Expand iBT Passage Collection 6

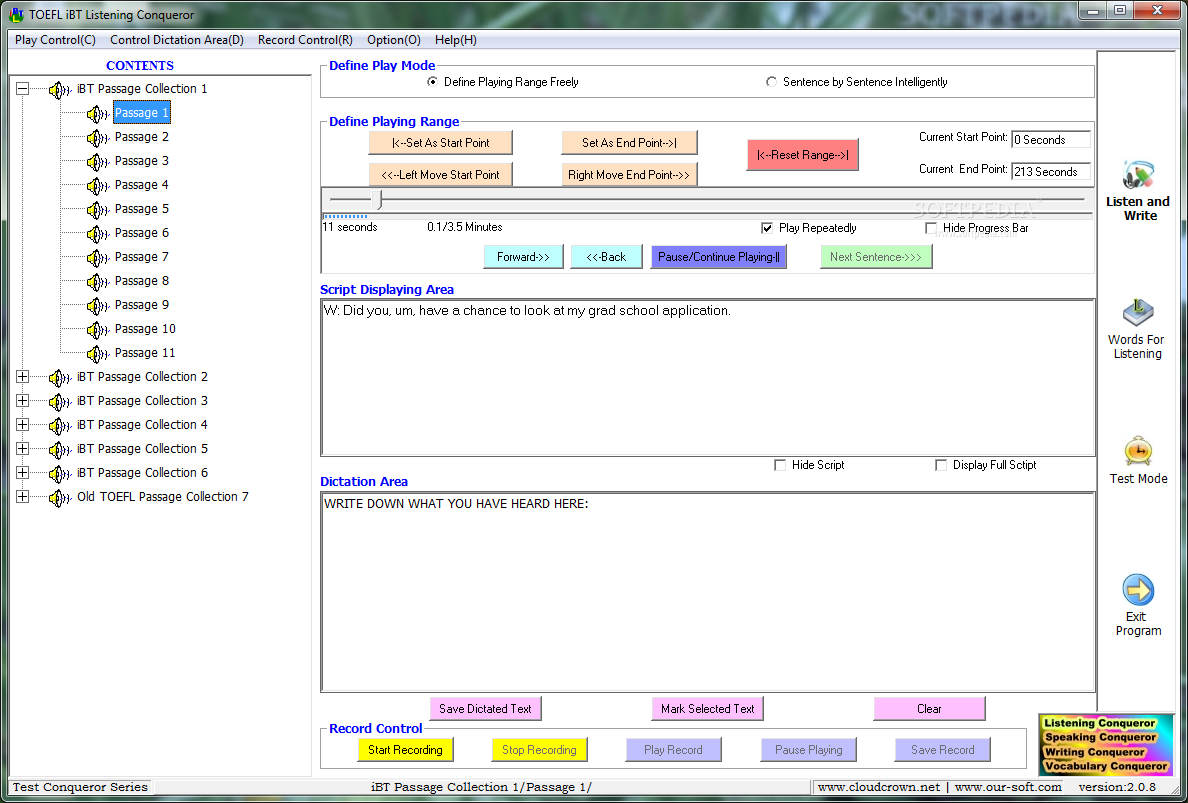pyautogui.click(x=22, y=473)
